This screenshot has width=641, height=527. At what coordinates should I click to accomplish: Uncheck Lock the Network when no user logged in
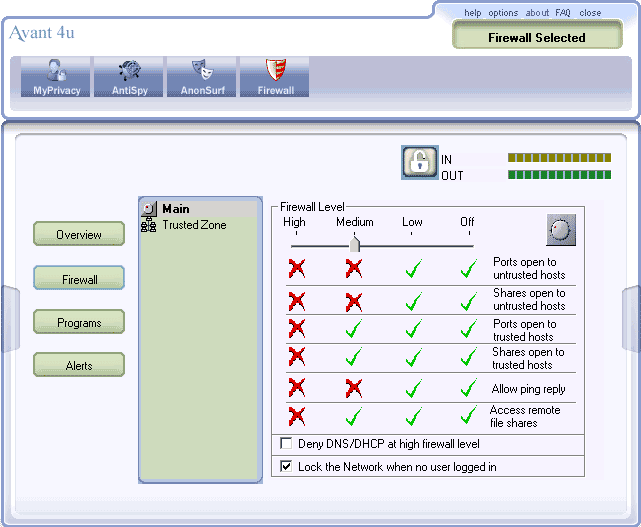tap(286, 466)
